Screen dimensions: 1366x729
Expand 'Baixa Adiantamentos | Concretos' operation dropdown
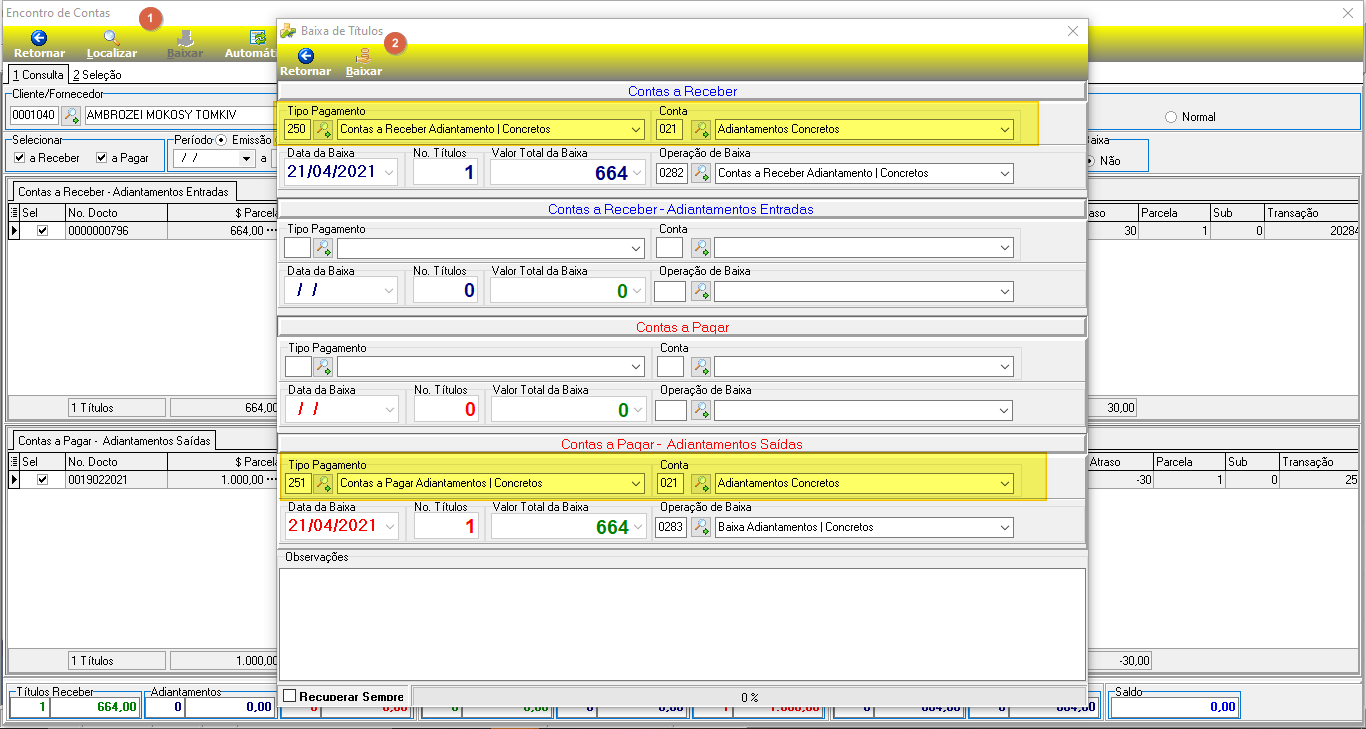coord(1004,527)
